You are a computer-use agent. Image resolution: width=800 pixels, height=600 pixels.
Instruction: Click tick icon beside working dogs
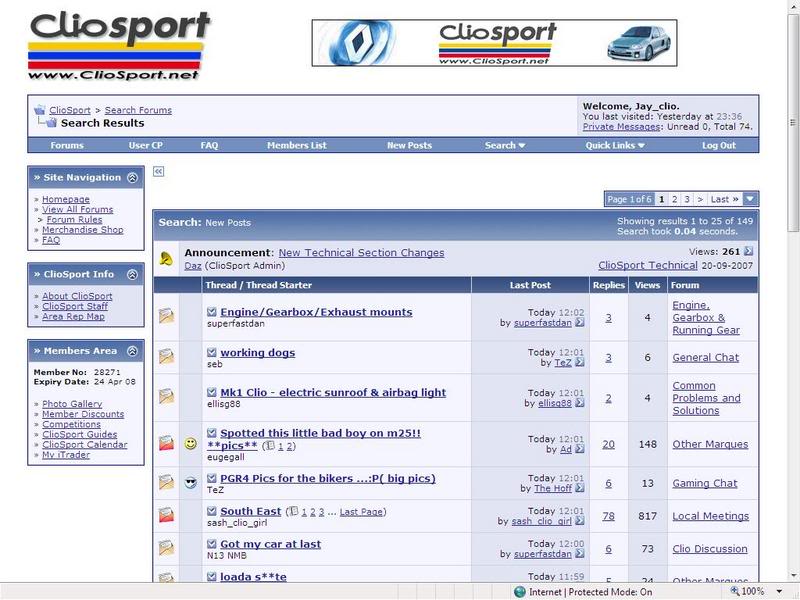point(212,352)
